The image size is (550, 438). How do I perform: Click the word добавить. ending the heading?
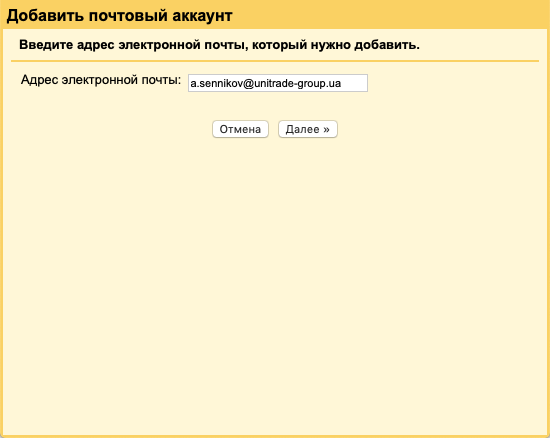tap(387, 45)
